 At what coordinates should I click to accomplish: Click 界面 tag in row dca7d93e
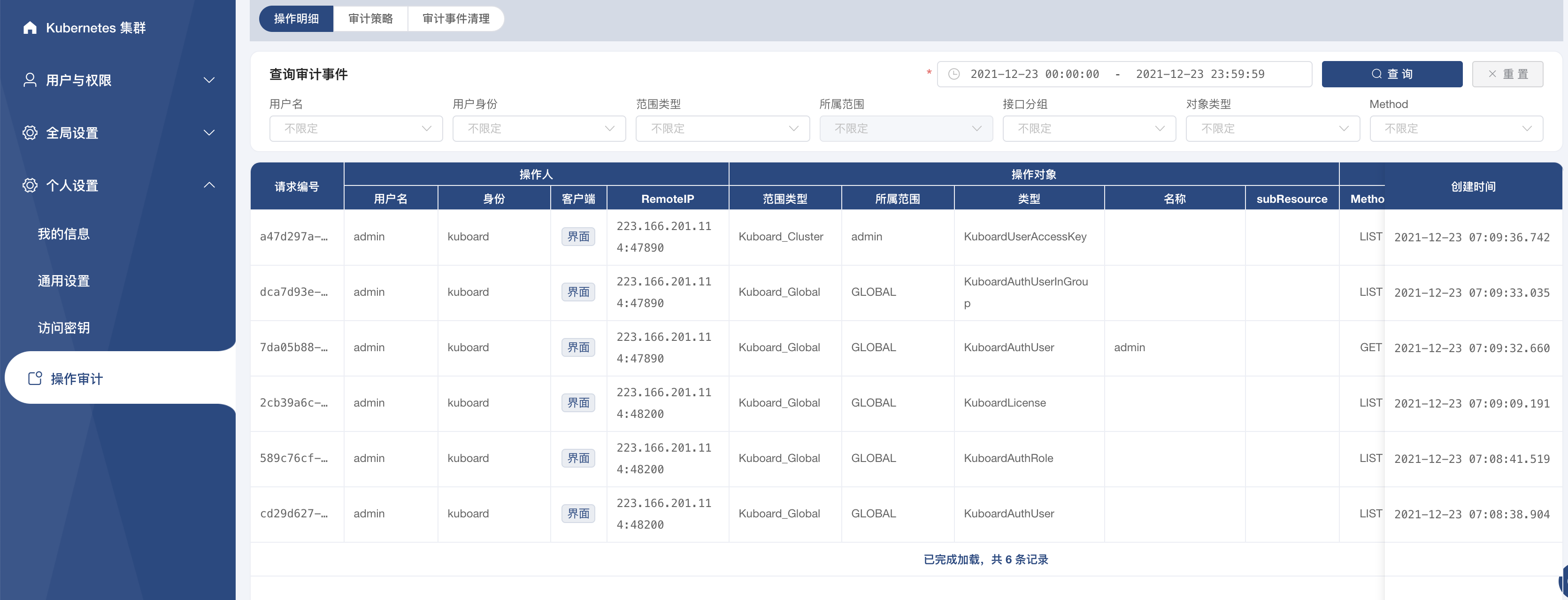click(x=578, y=292)
